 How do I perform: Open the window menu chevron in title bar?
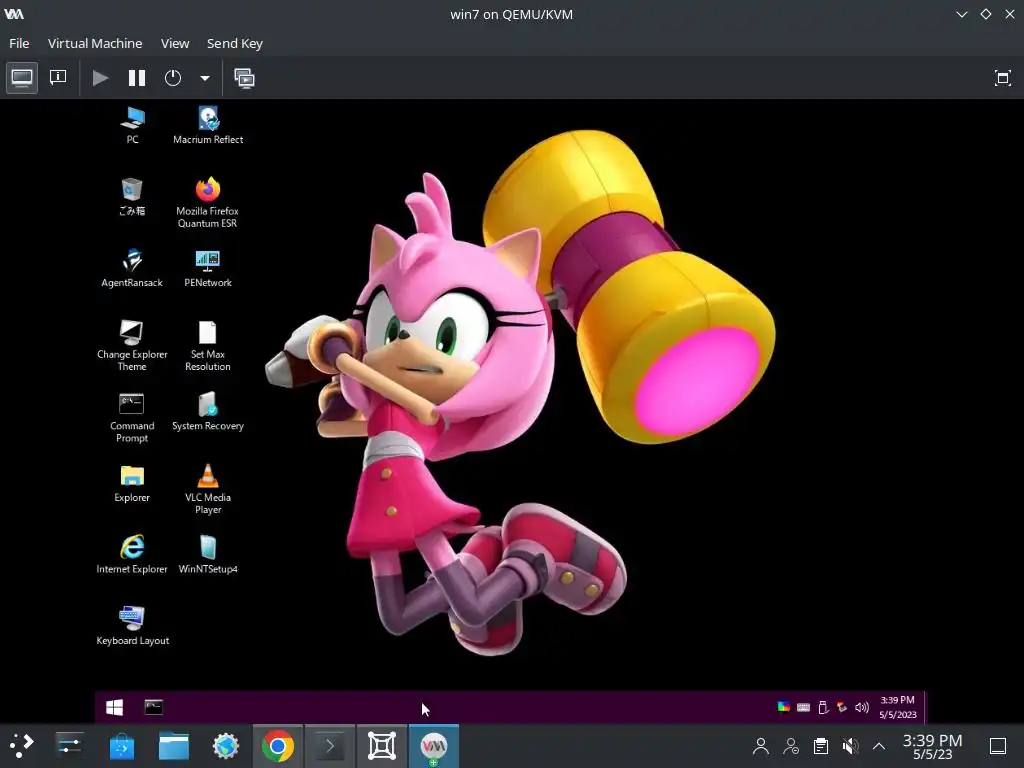(961, 14)
